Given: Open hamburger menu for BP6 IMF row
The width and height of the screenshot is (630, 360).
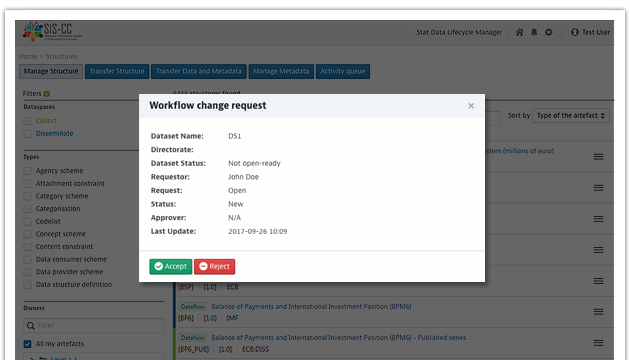Looking at the screenshot, I should (598, 312).
